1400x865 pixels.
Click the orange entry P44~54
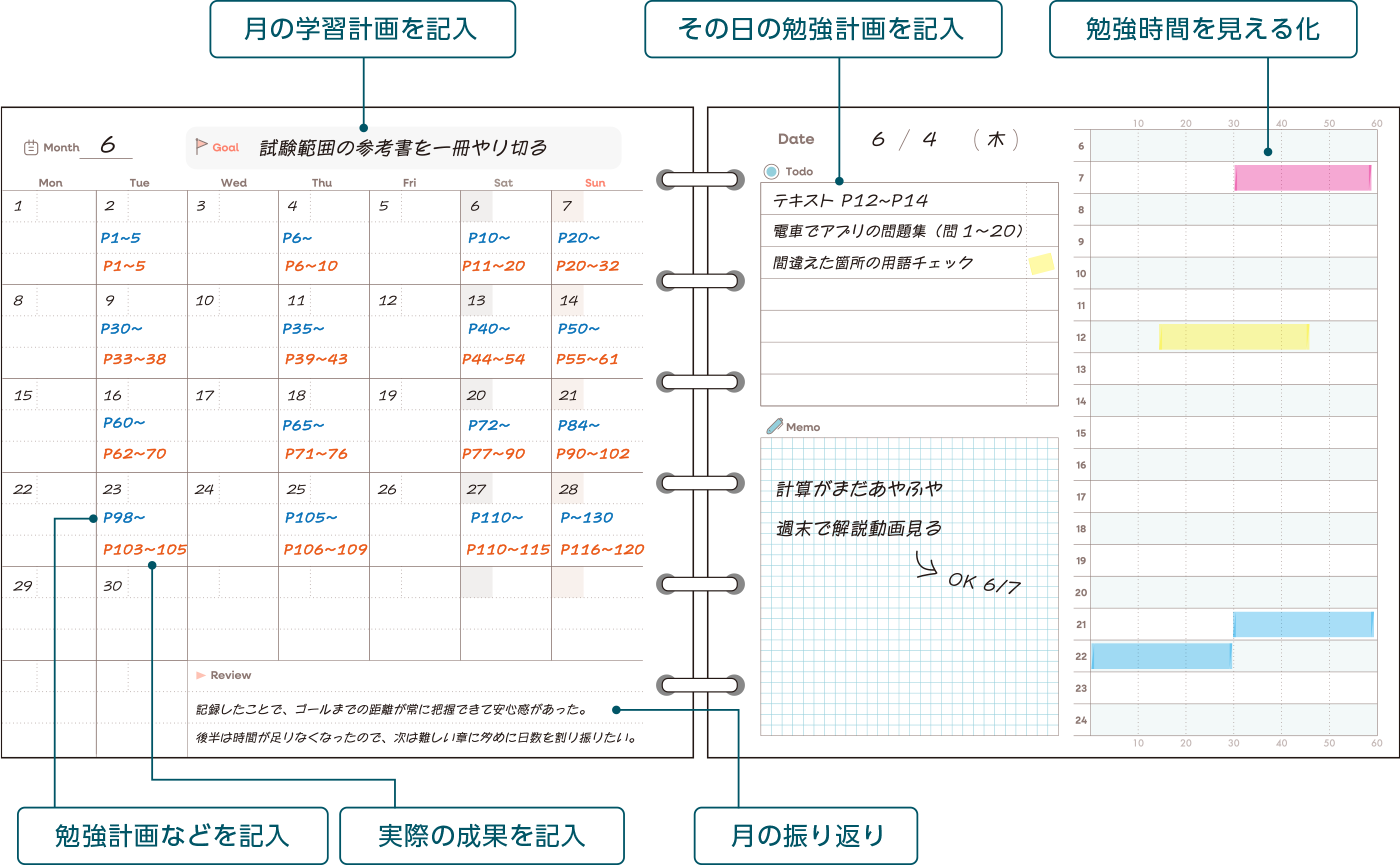coord(493,359)
